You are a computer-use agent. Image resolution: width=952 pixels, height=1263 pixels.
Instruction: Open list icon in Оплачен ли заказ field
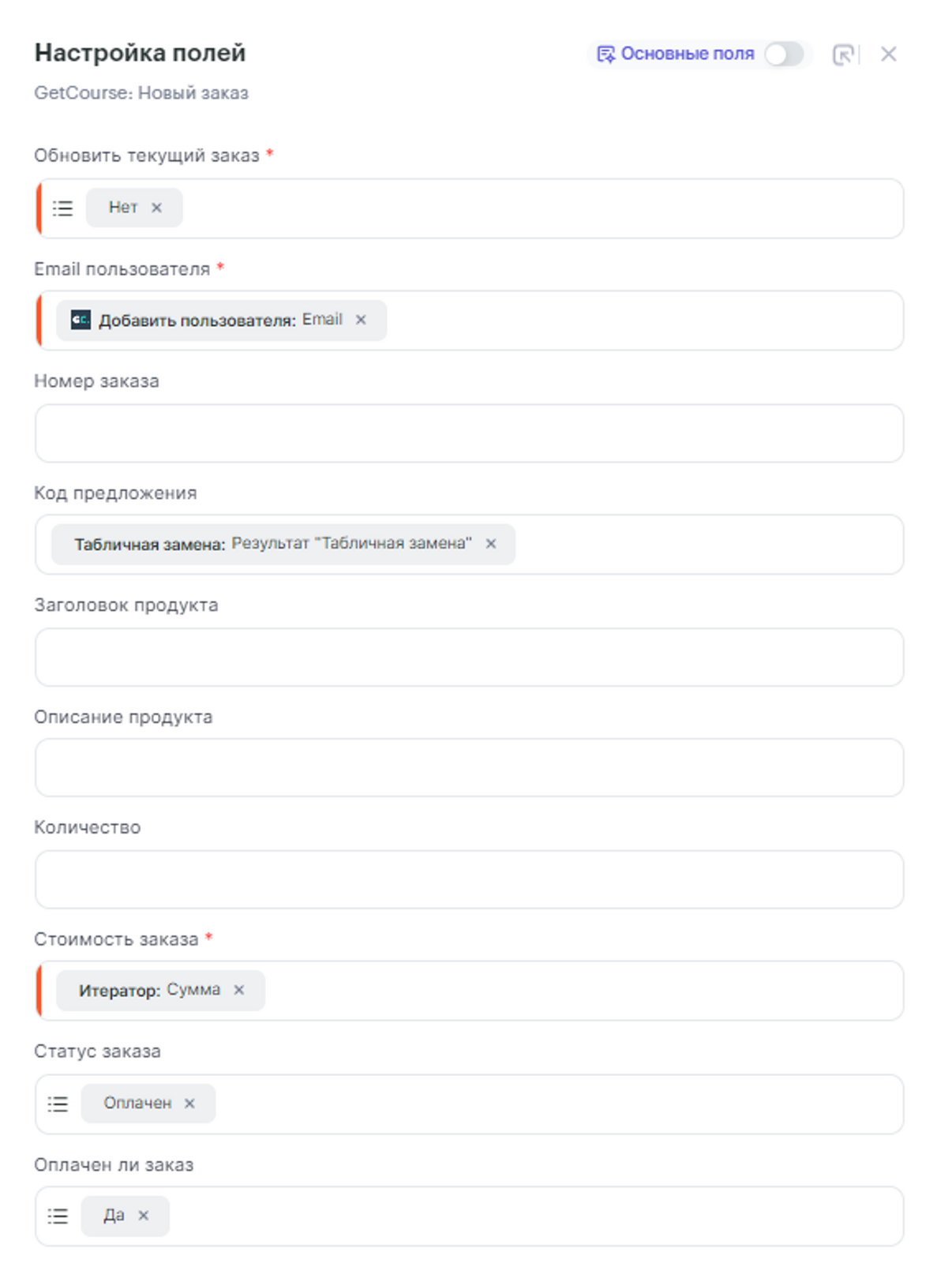58,1216
